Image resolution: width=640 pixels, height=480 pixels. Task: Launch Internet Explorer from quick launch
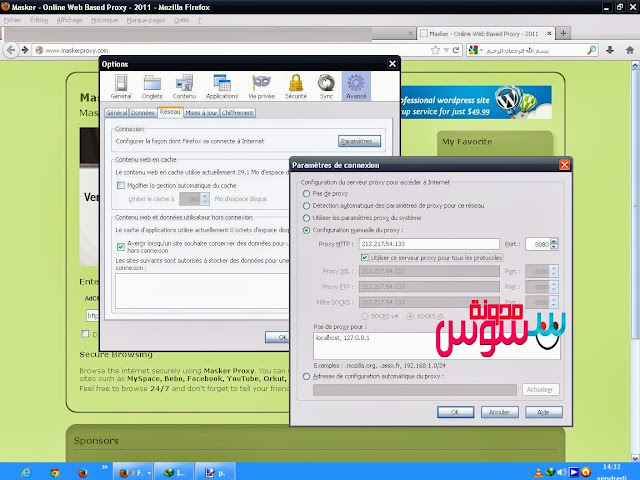(26, 473)
